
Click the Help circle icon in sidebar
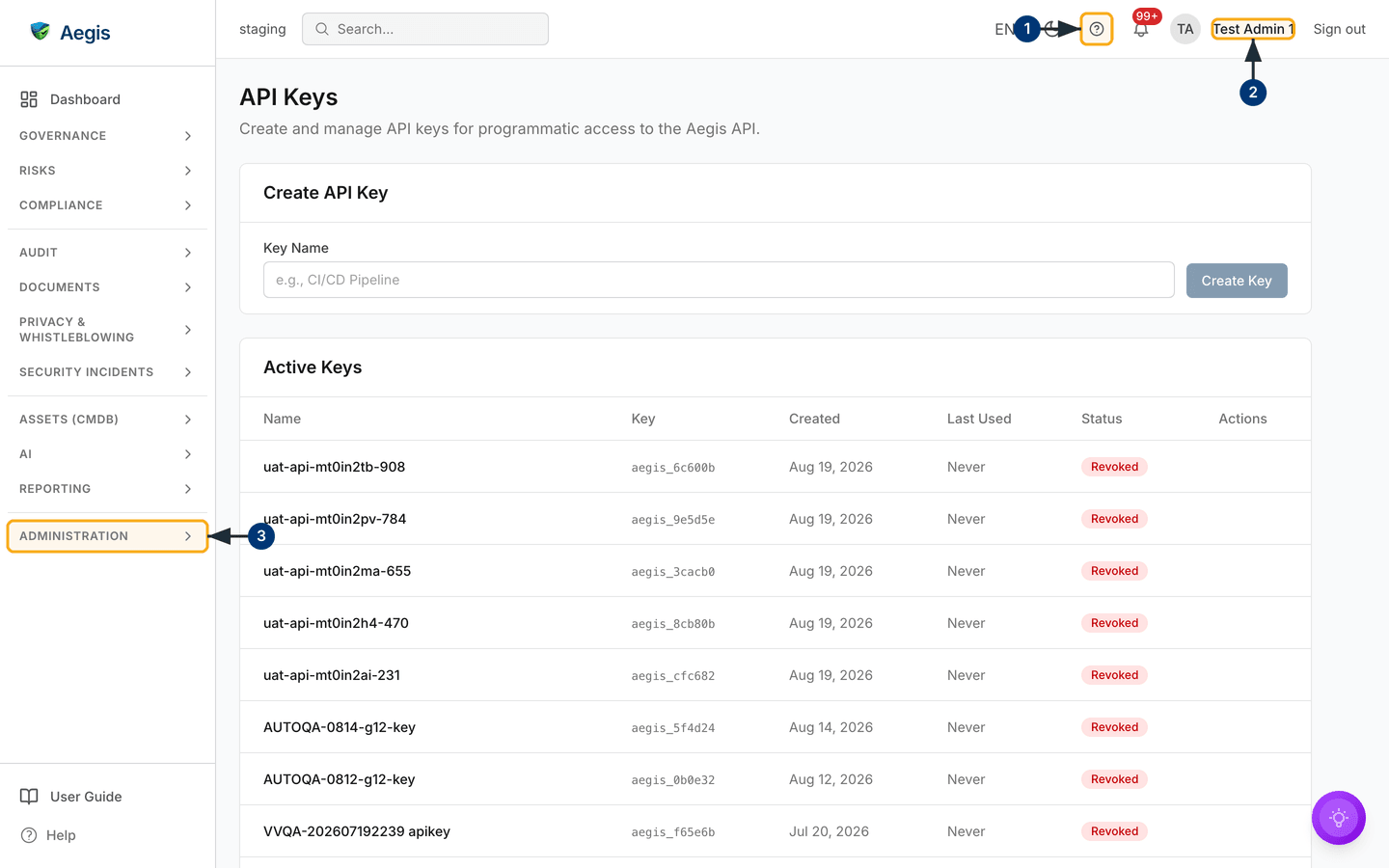pyautogui.click(x=29, y=835)
